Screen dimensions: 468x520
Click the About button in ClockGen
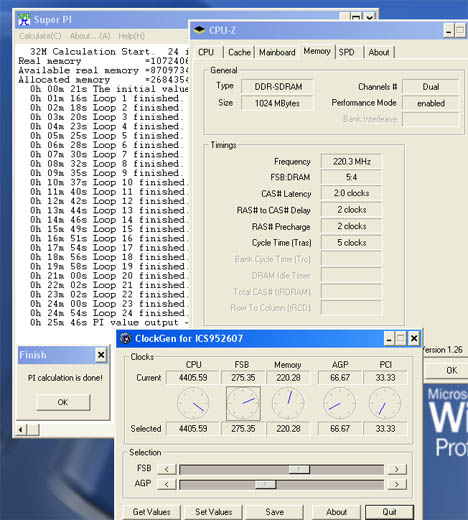point(336,512)
